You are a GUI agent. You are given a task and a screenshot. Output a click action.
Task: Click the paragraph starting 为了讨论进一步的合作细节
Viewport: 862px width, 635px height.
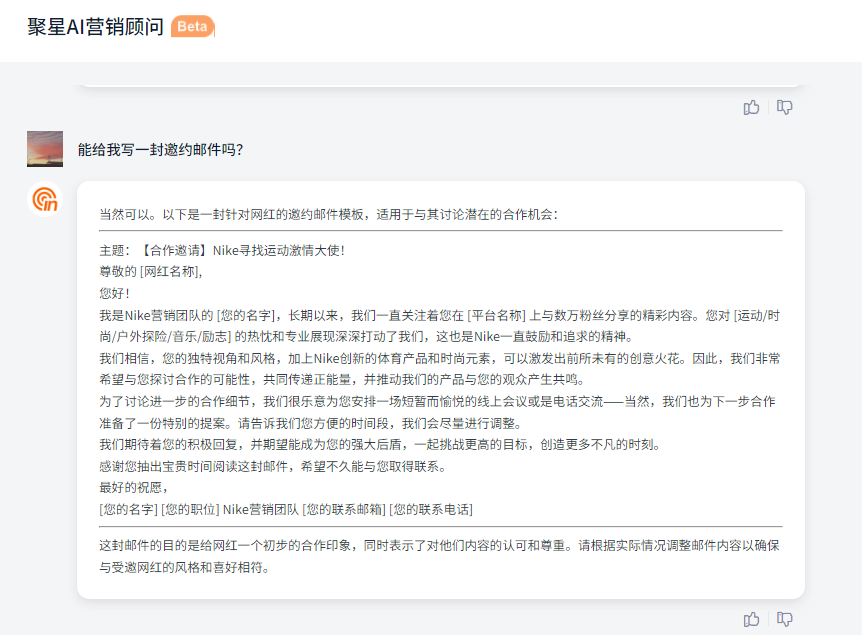click(x=438, y=412)
